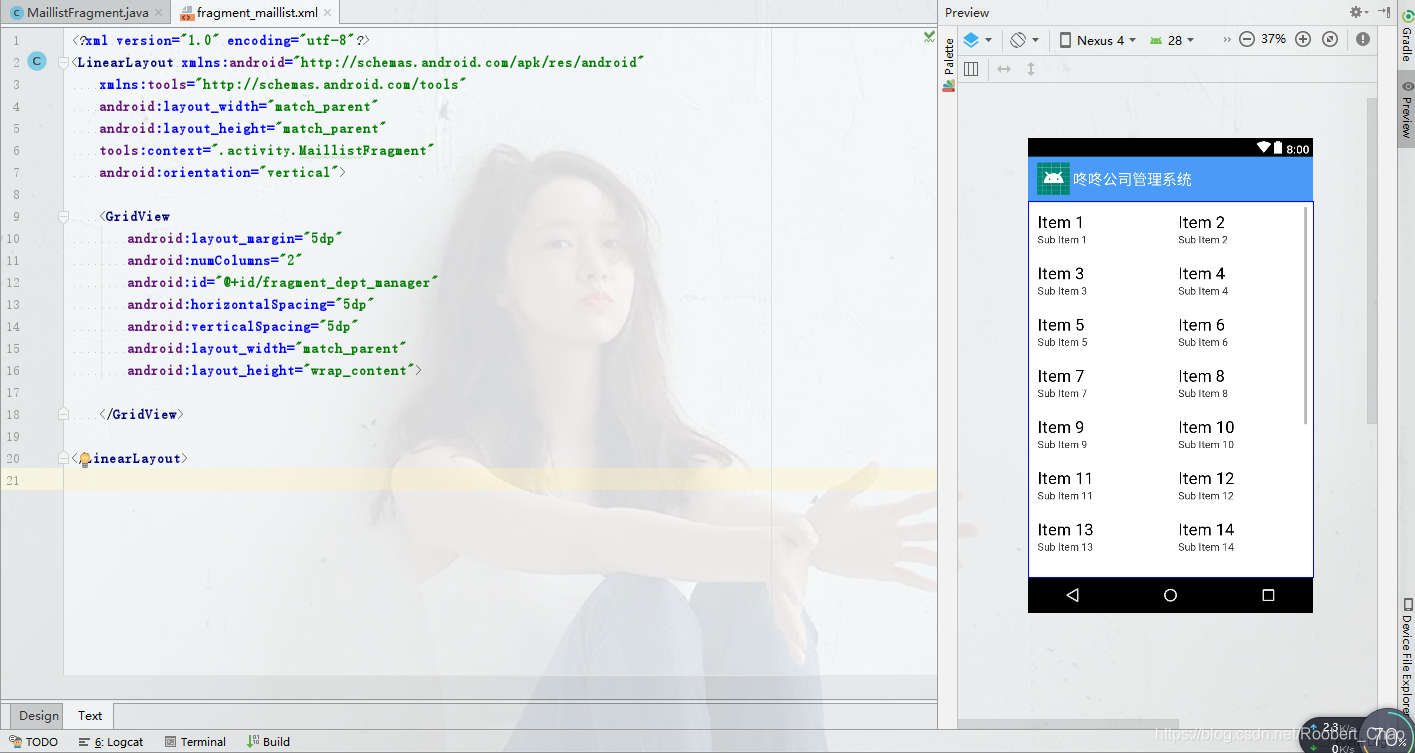Click Item 1 in the preview grid
This screenshot has width=1415, height=753.
click(1061, 229)
